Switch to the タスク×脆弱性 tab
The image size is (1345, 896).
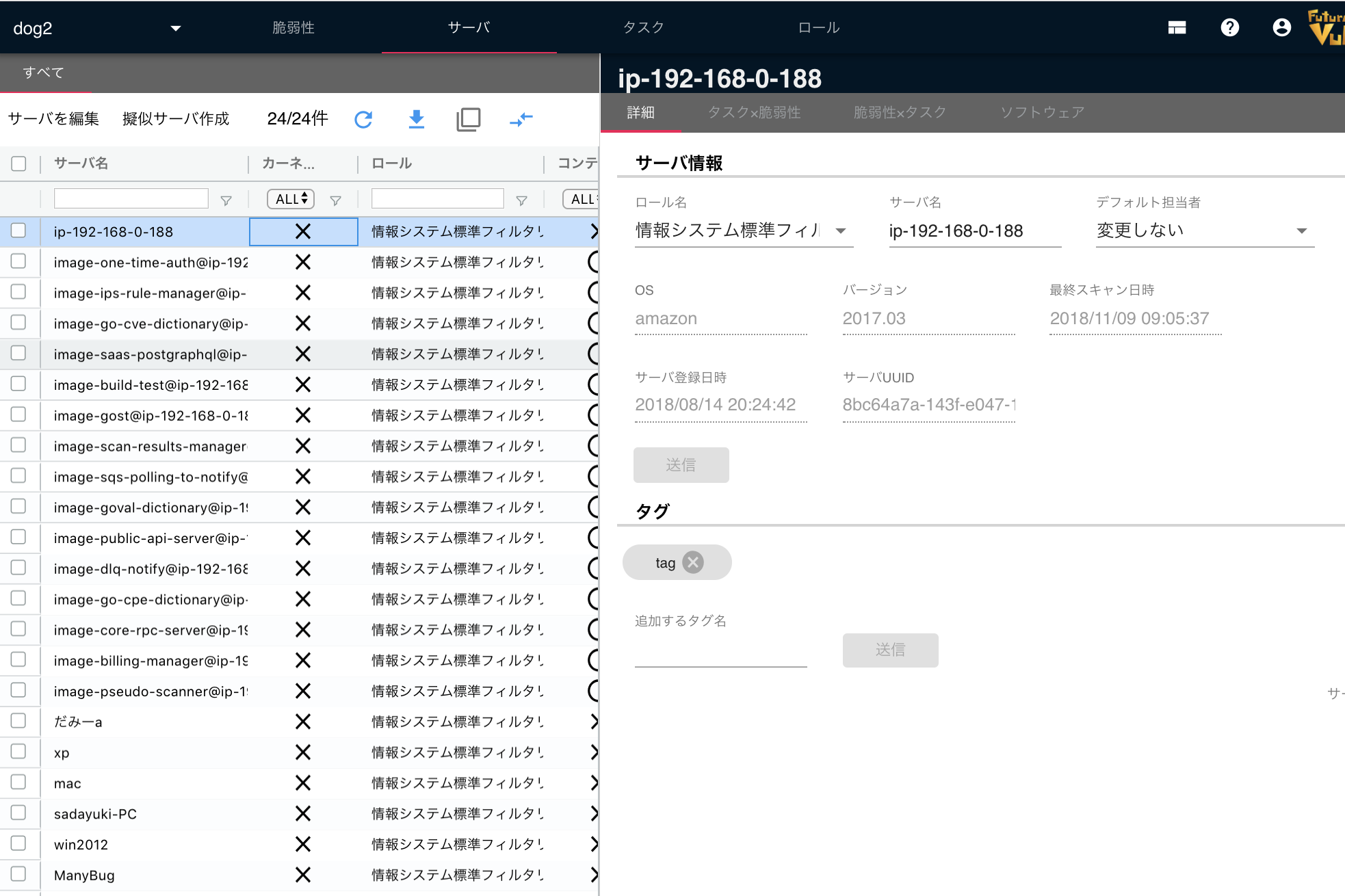pyautogui.click(x=753, y=112)
